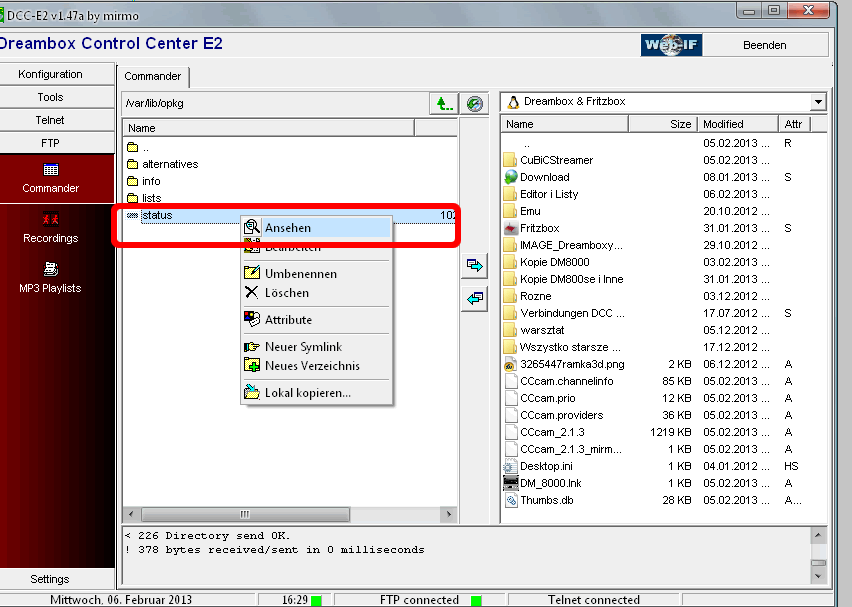The image size is (852, 607).
Task: Open the Telnet section button
Action: coord(50,120)
